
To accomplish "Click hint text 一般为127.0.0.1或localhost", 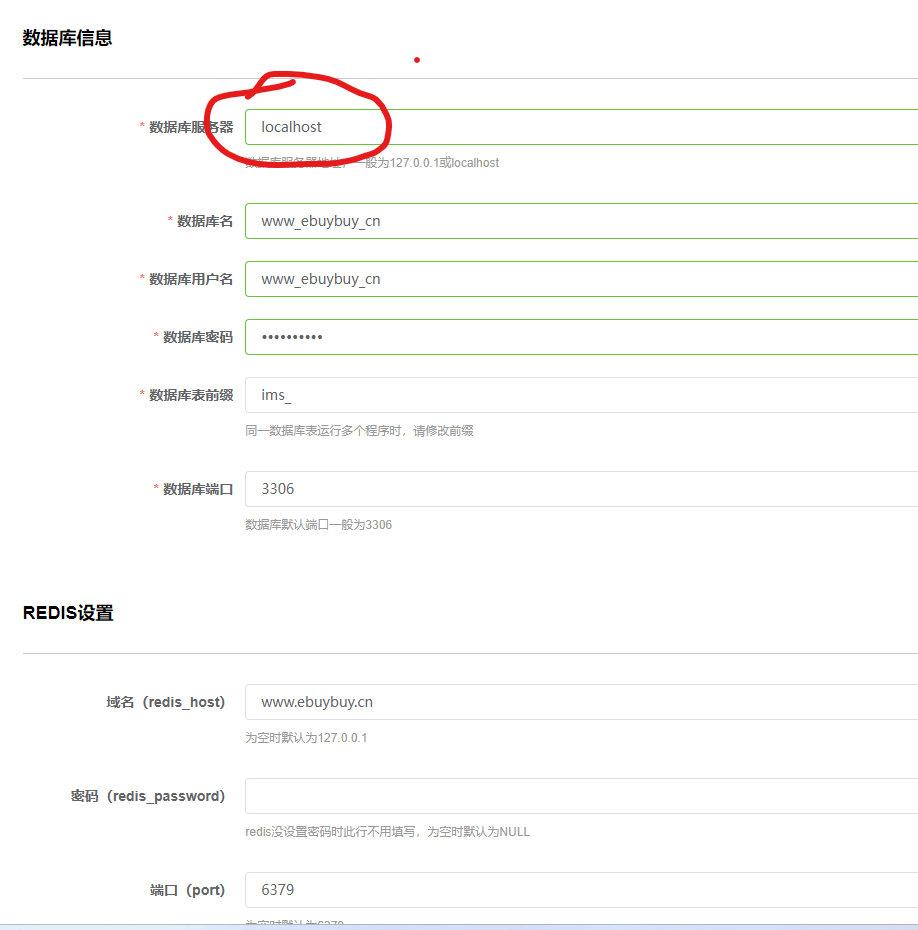I will coord(426,163).
